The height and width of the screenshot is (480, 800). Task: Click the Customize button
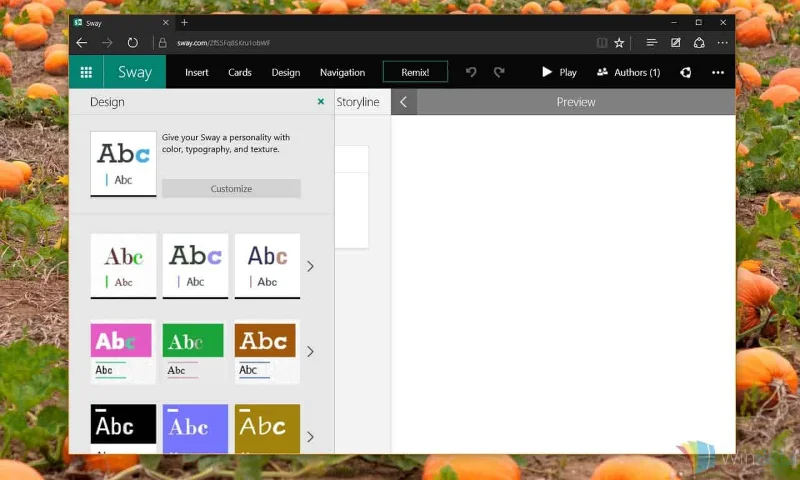coord(231,188)
